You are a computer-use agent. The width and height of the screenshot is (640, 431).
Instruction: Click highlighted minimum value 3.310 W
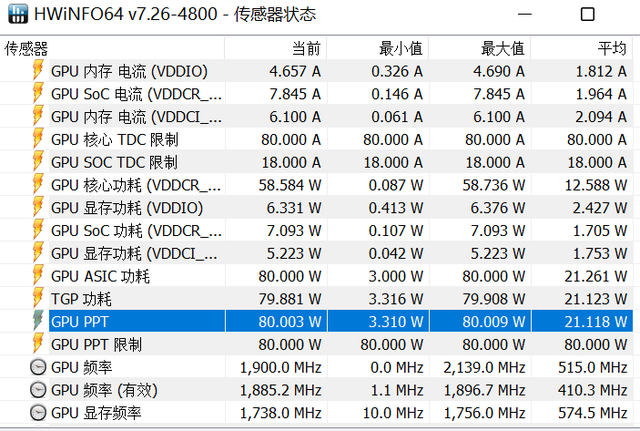coord(396,322)
